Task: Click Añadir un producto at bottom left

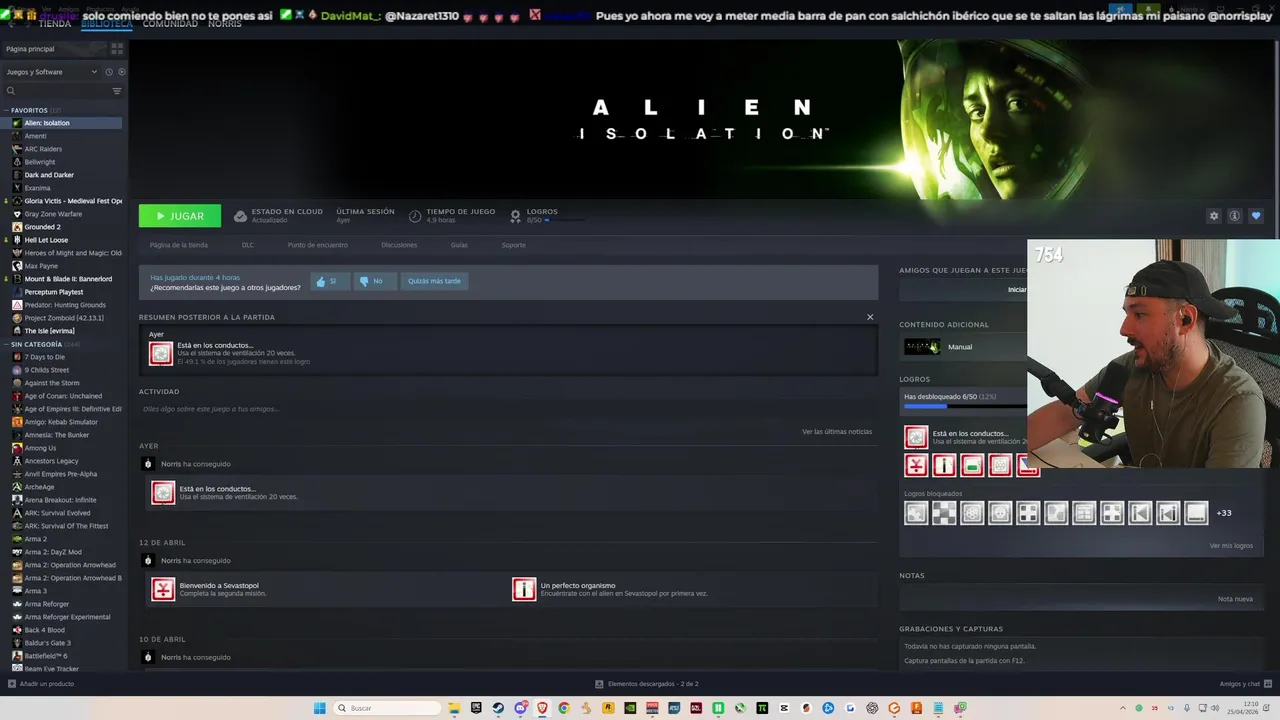Action: (x=41, y=684)
